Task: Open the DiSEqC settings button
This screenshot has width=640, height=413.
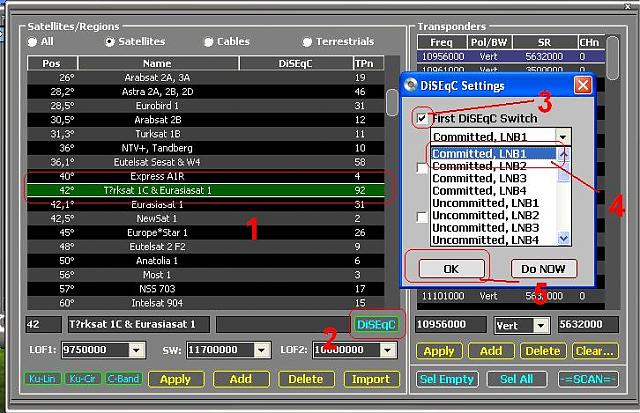Action: 376,324
